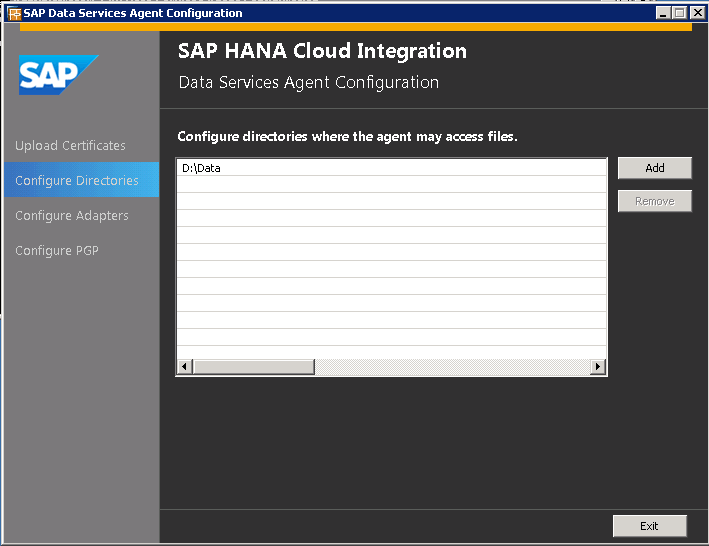Click the SAP logo in the sidebar
This screenshot has width=709, height=546.
pos(58,75)
